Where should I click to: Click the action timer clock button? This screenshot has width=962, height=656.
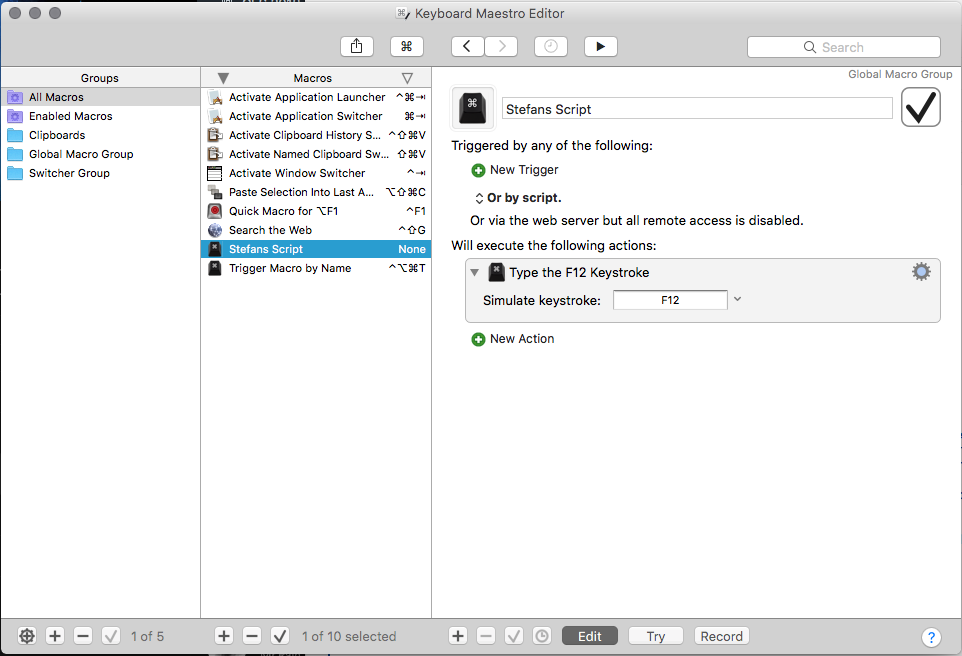(542, 636)
